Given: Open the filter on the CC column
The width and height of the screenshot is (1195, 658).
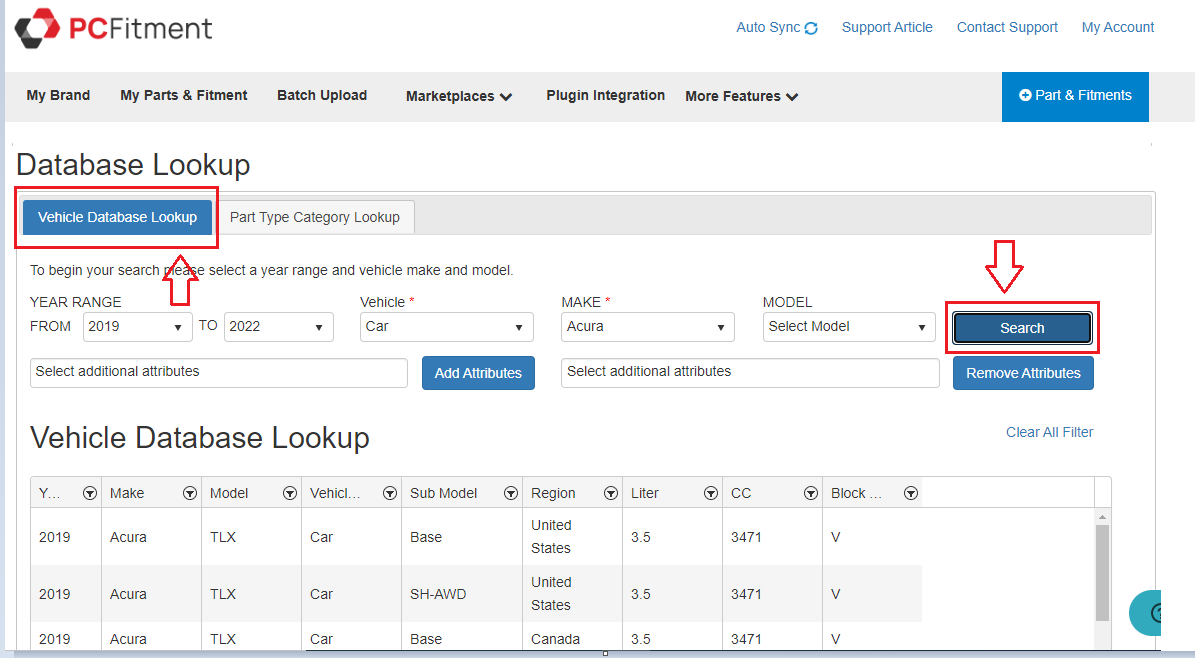Looking at the screenshot, I should click(x=811, y=493).
